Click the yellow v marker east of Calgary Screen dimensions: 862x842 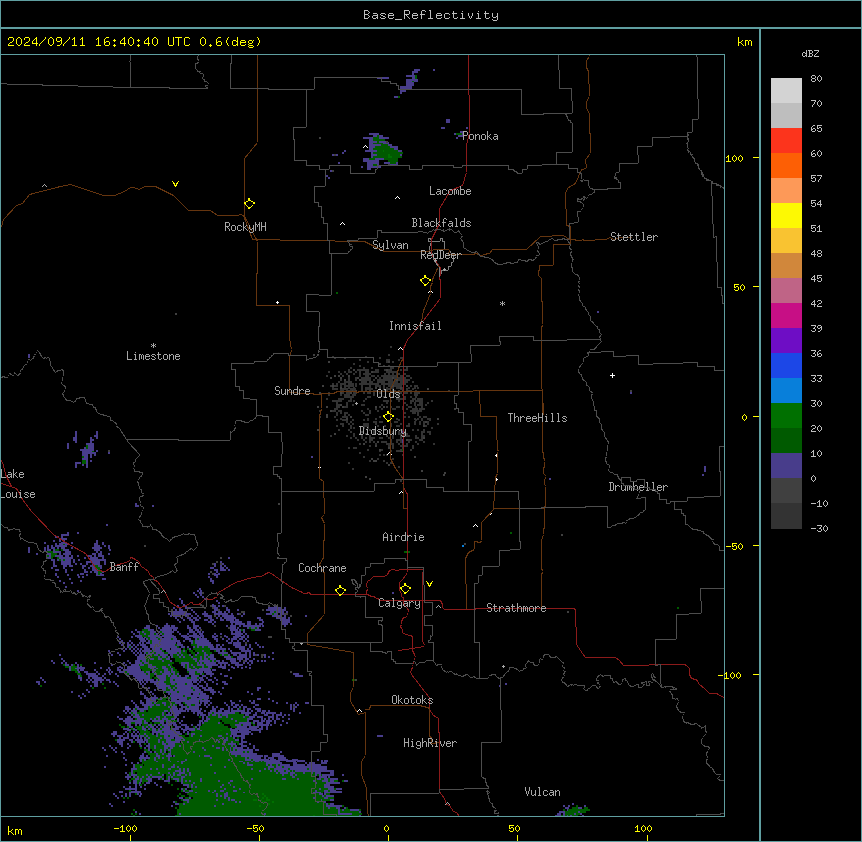pyautogui.click(x=429, y=584)
